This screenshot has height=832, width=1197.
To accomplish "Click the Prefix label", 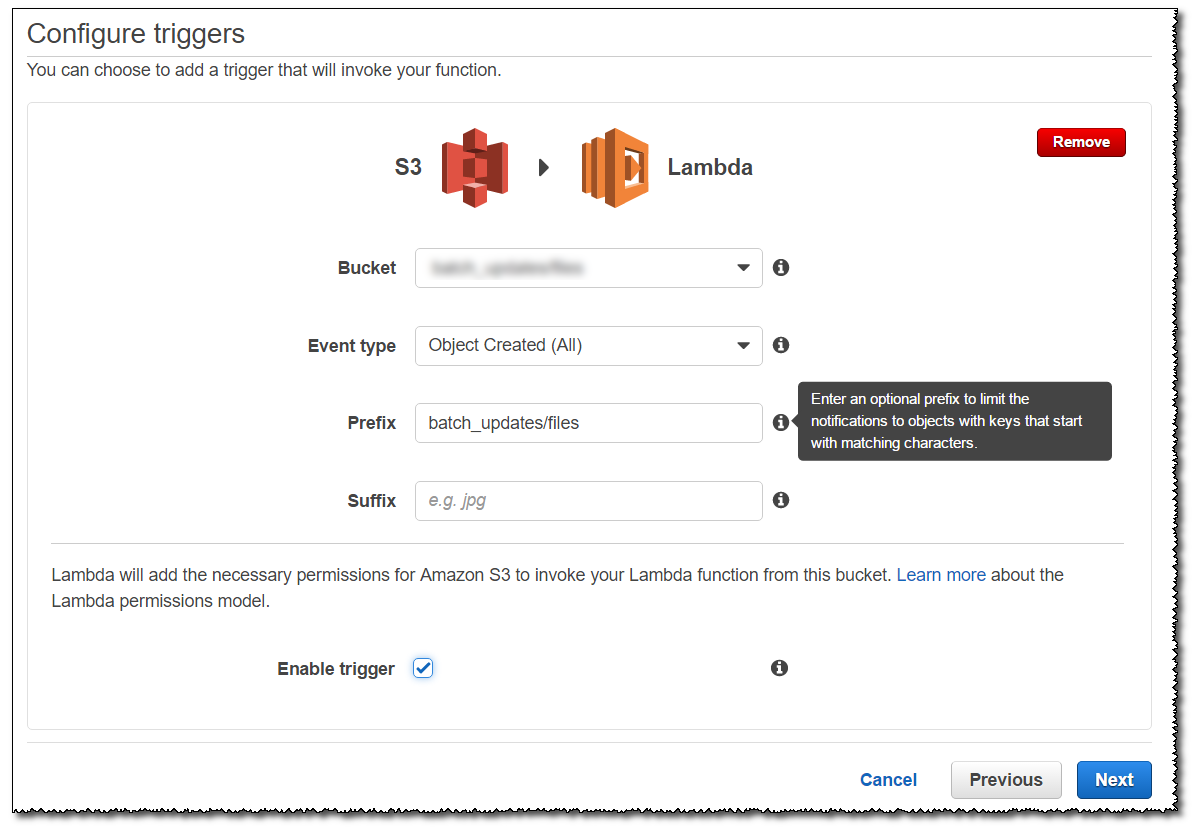I will pos(372,423).
